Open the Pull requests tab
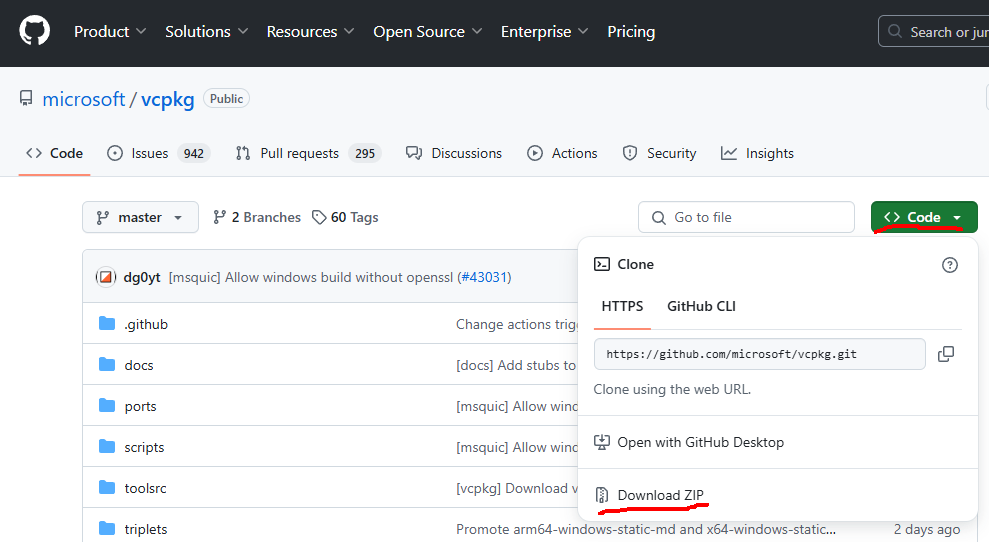This screenshot has width=989, height=542. (x=308, y=153)
